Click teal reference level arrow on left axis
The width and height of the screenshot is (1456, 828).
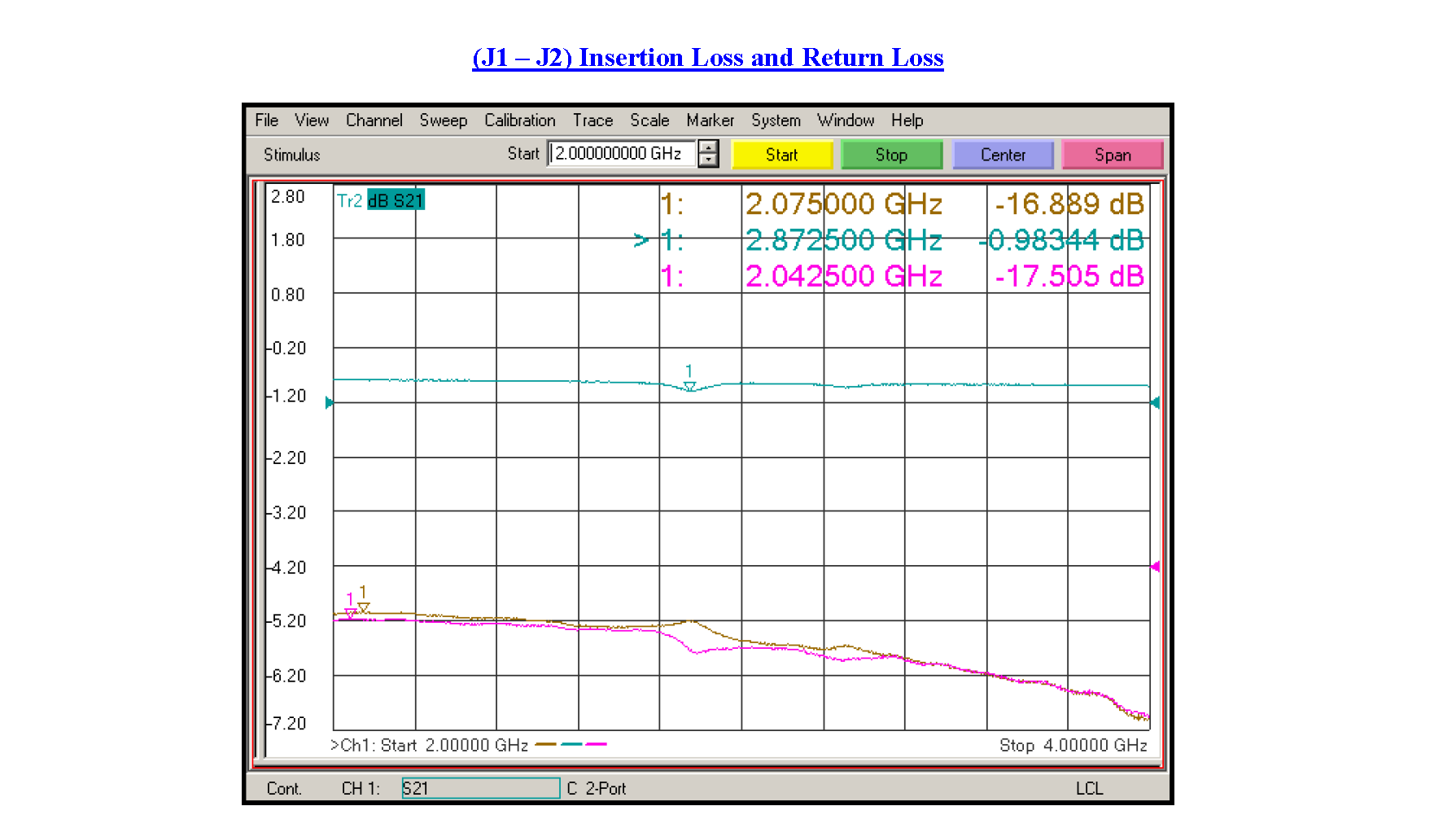click(x=329, y=402)
